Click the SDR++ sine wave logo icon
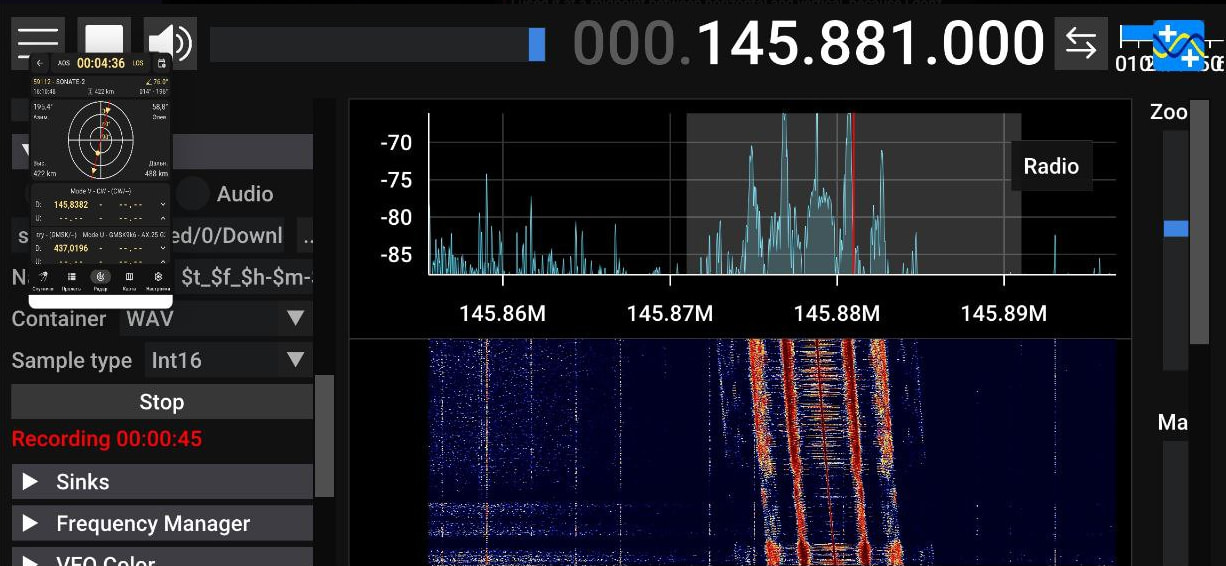Screen dimensions: 1226x566 1178,45
